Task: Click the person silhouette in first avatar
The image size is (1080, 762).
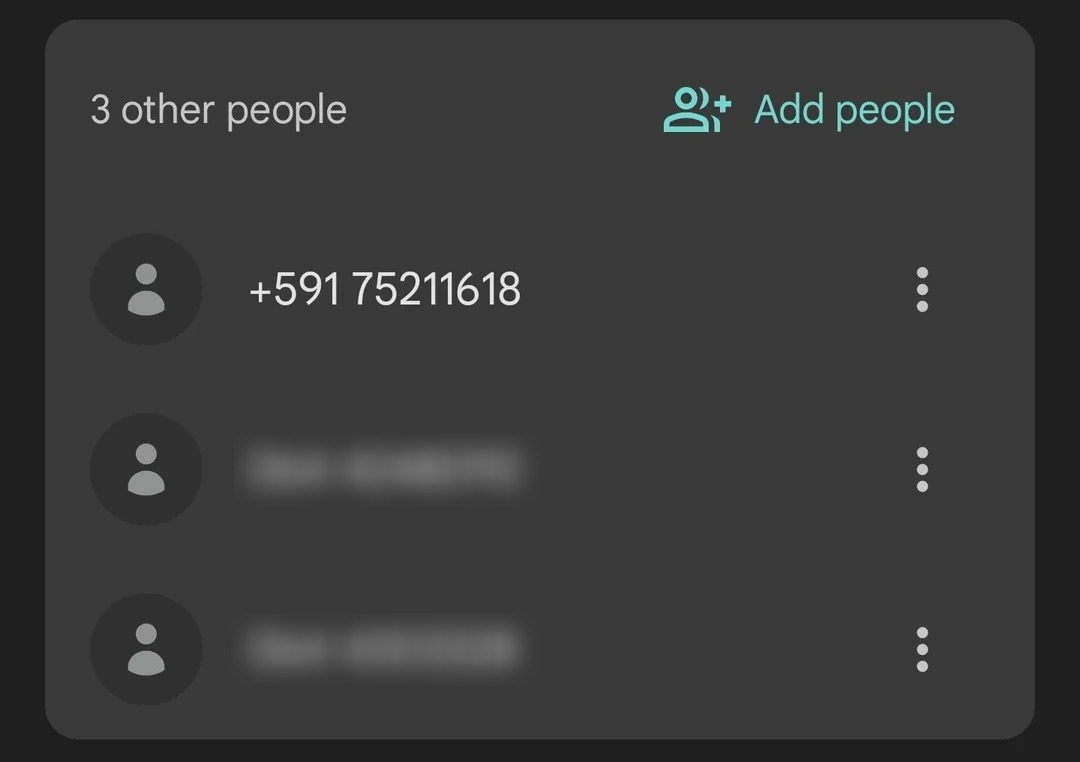Action: [x=146, y=289]
